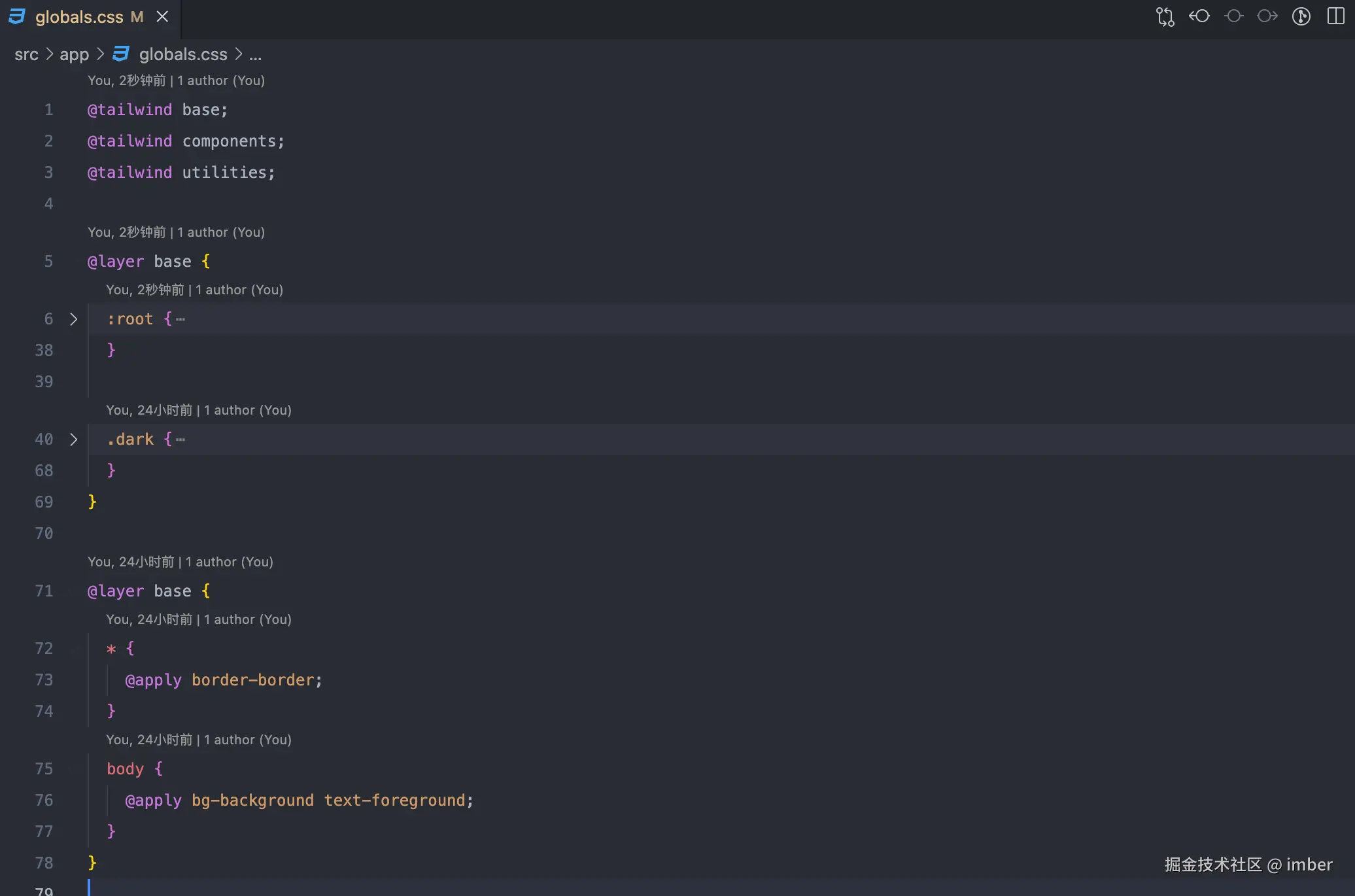
Task: Click the CSS icon in the breadcrumb
Action: pyautogui.click(x=121, y=54)
